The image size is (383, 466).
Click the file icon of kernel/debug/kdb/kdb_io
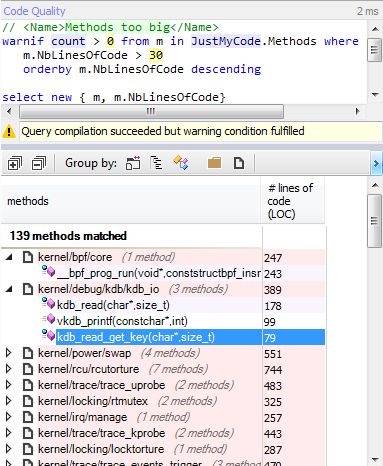pos(28,289)
